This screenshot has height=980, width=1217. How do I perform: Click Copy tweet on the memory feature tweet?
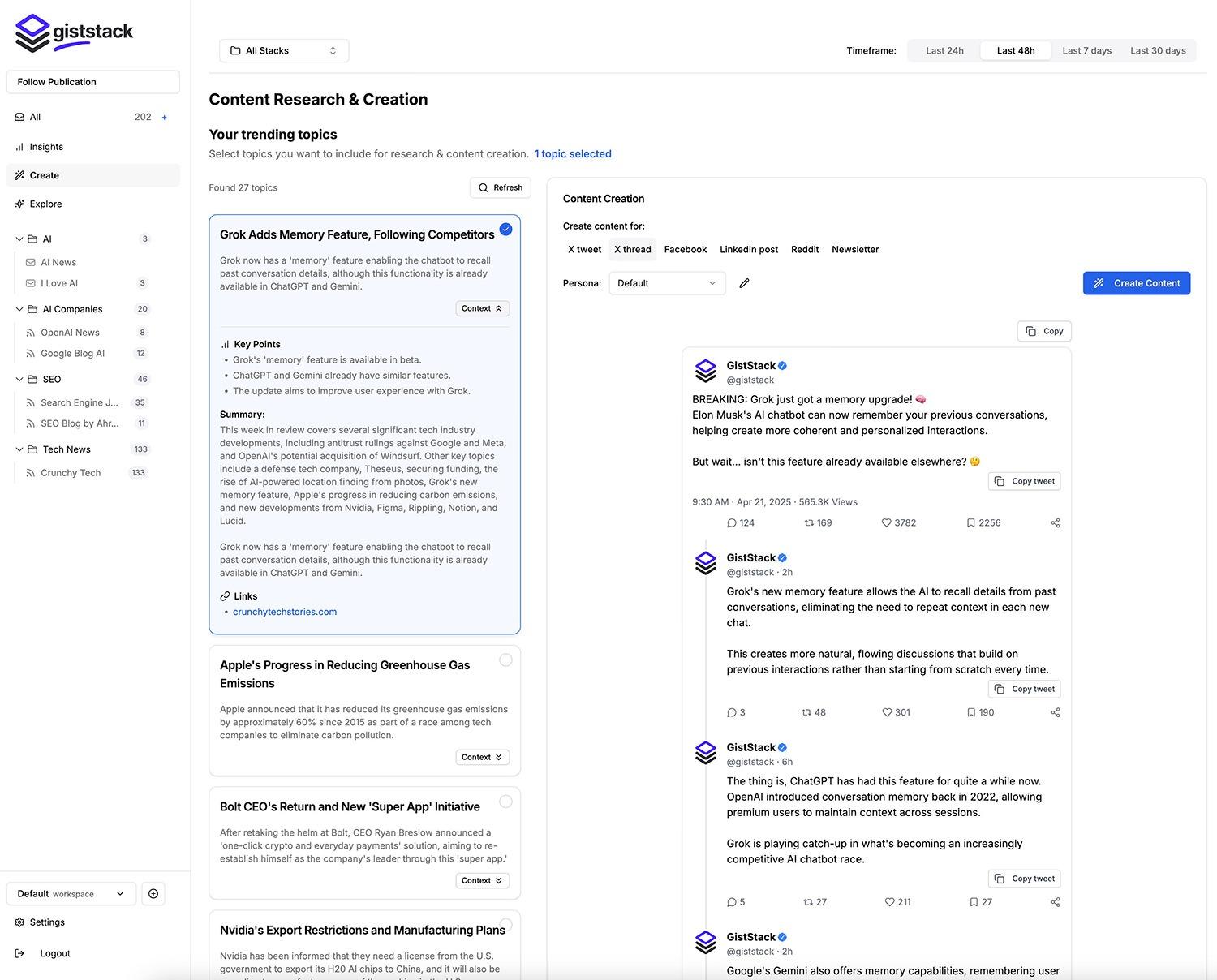[1025, 689]
